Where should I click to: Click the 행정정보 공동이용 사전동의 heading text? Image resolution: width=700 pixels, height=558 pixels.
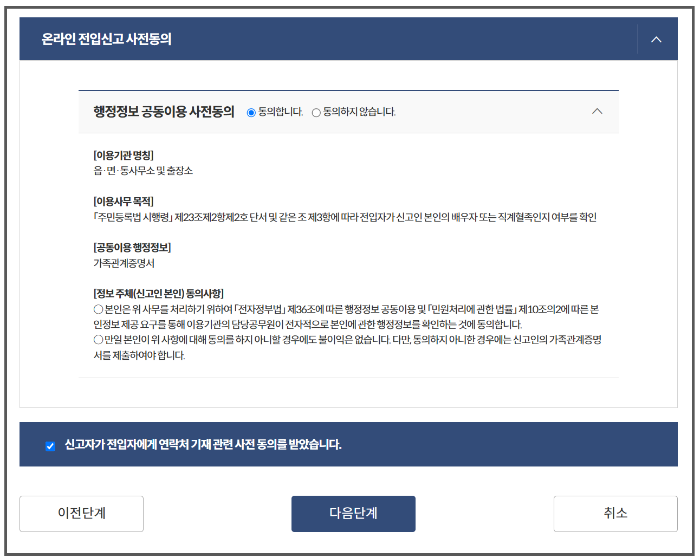(x=163, y=112)
